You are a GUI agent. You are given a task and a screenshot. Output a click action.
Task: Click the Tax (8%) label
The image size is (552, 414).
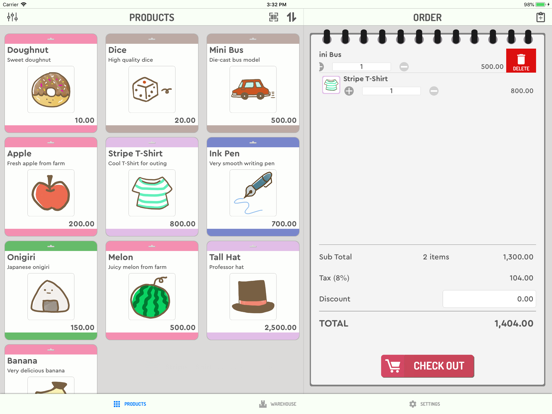coord(334,278)
